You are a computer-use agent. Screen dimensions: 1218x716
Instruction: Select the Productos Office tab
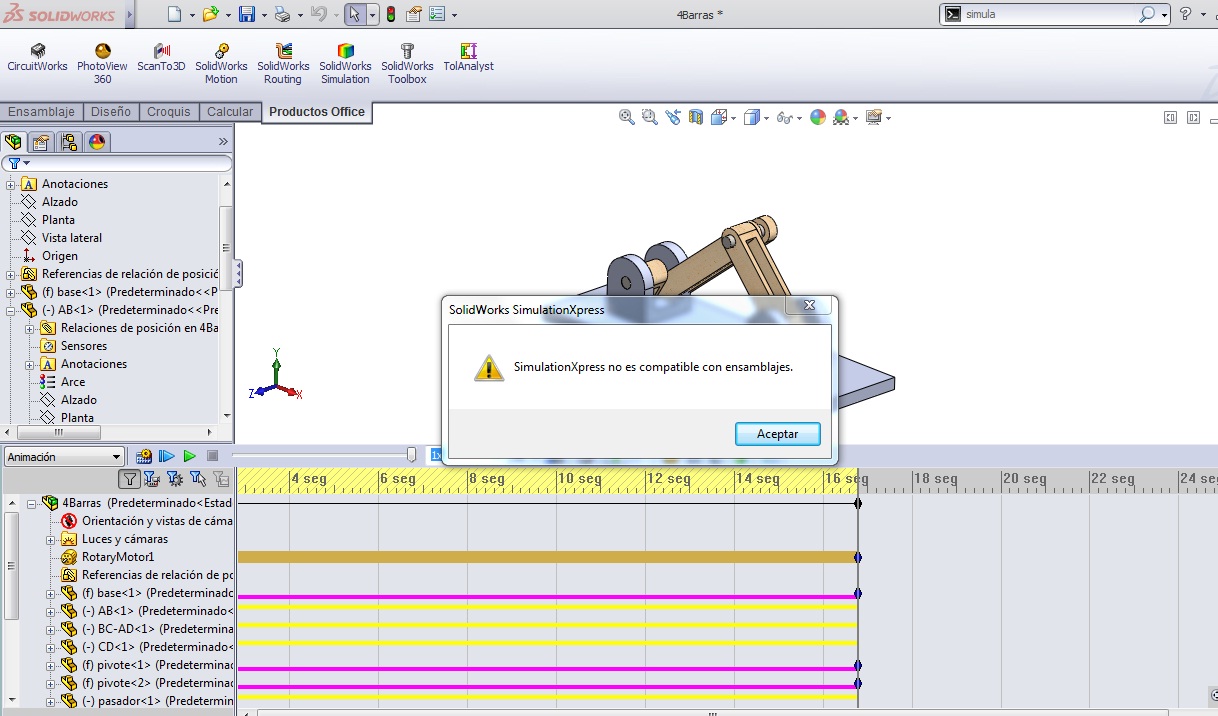317,112
